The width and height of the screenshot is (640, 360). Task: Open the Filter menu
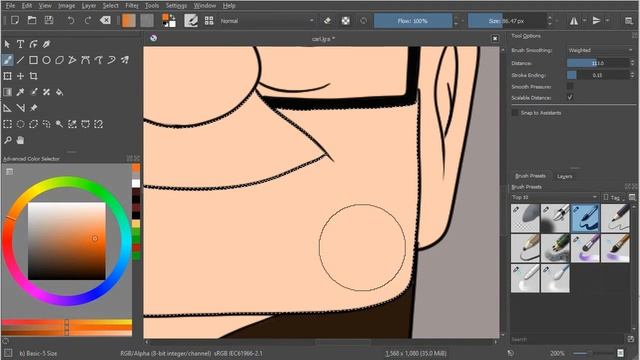click(131, 6)
